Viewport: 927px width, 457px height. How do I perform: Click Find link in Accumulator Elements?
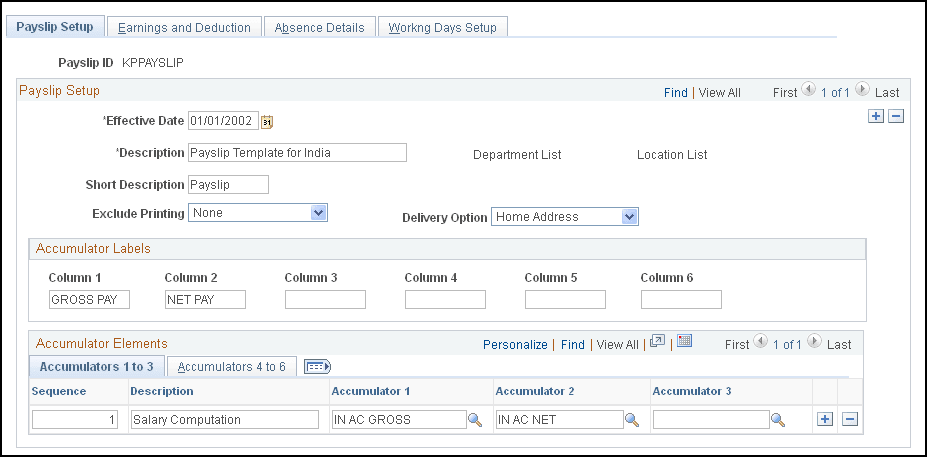573,345
